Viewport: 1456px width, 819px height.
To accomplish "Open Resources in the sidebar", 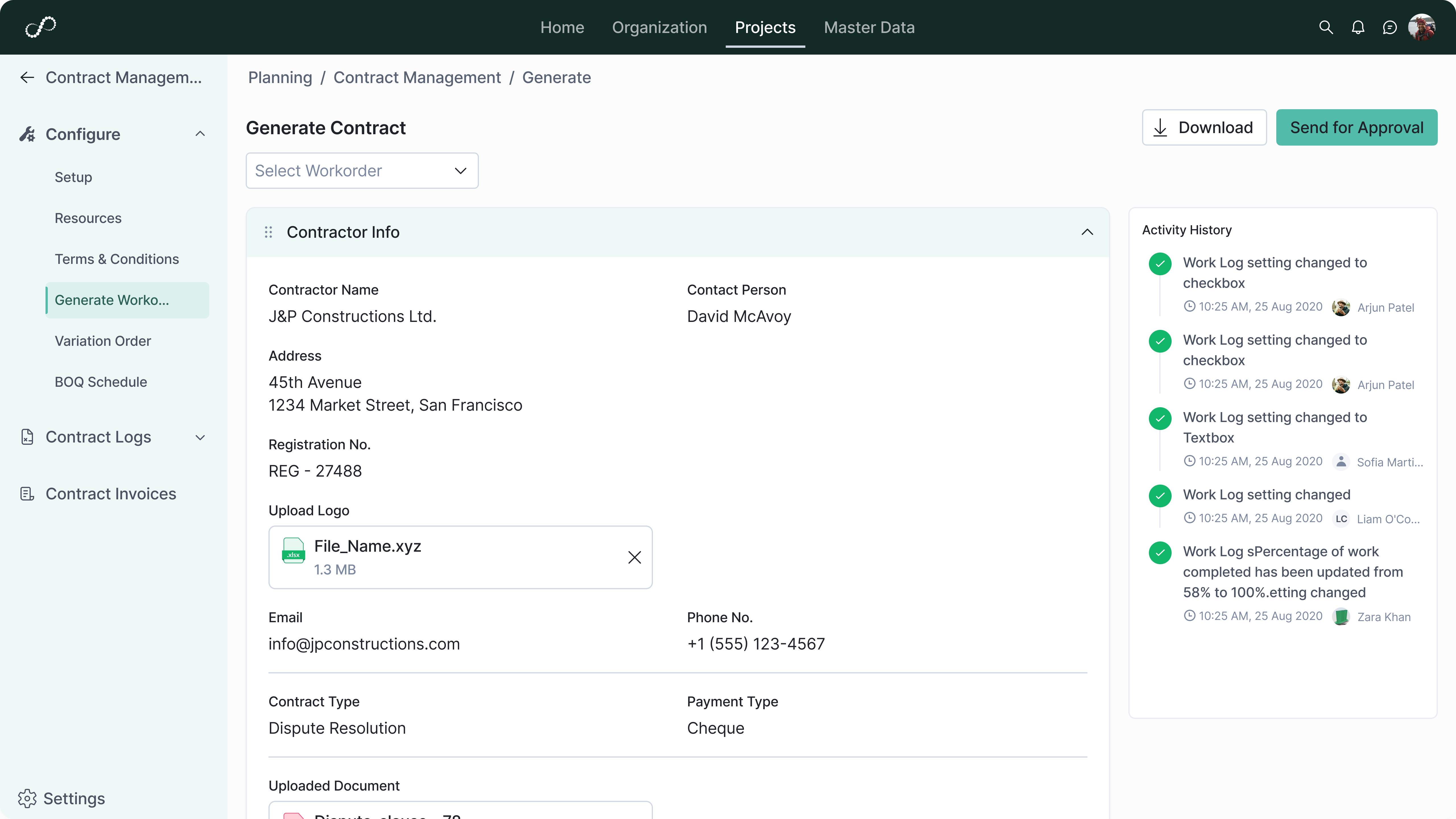I will click(x=88, y=218).
